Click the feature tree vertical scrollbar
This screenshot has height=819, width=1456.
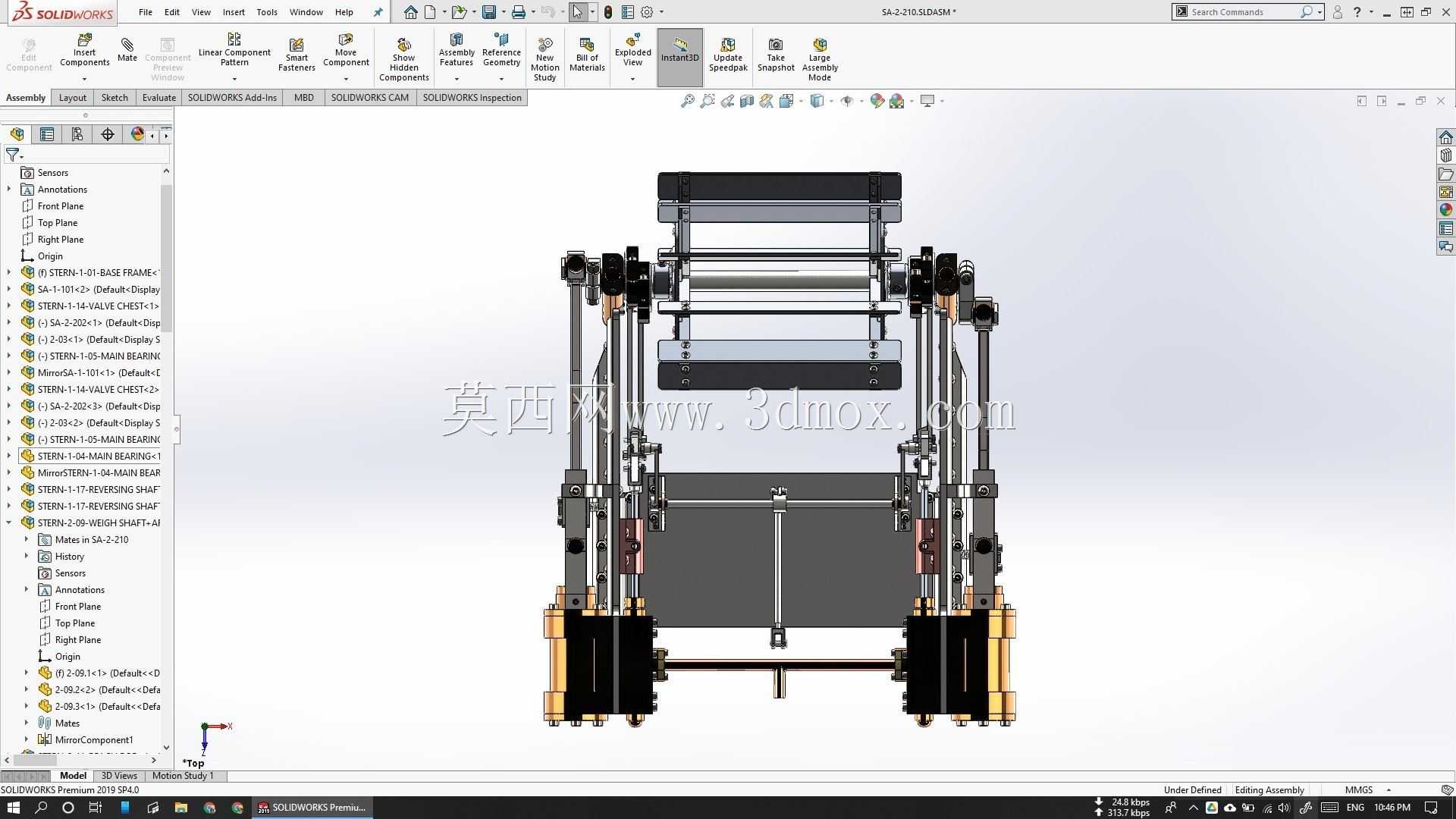click(166, 258)
